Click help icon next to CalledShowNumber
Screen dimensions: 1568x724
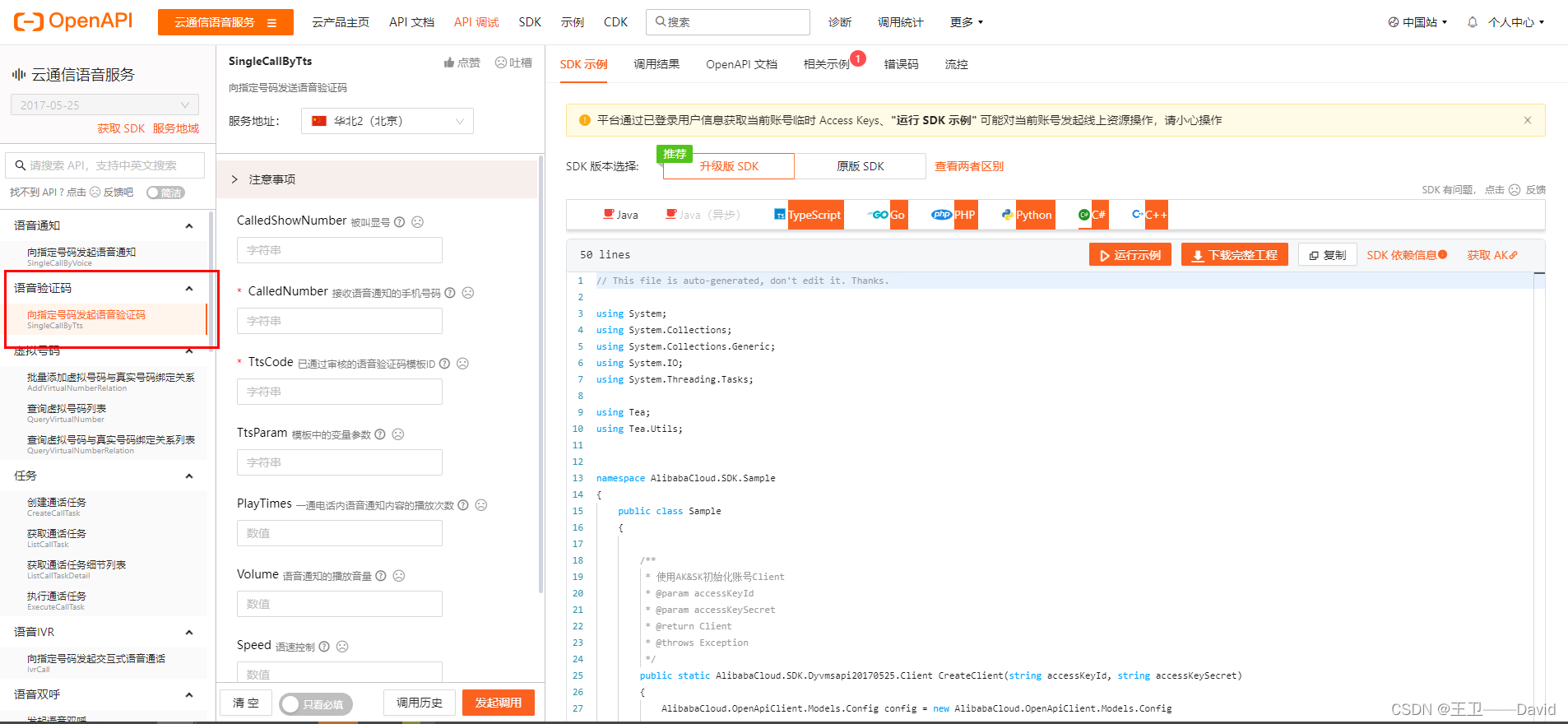pos(399,222)
